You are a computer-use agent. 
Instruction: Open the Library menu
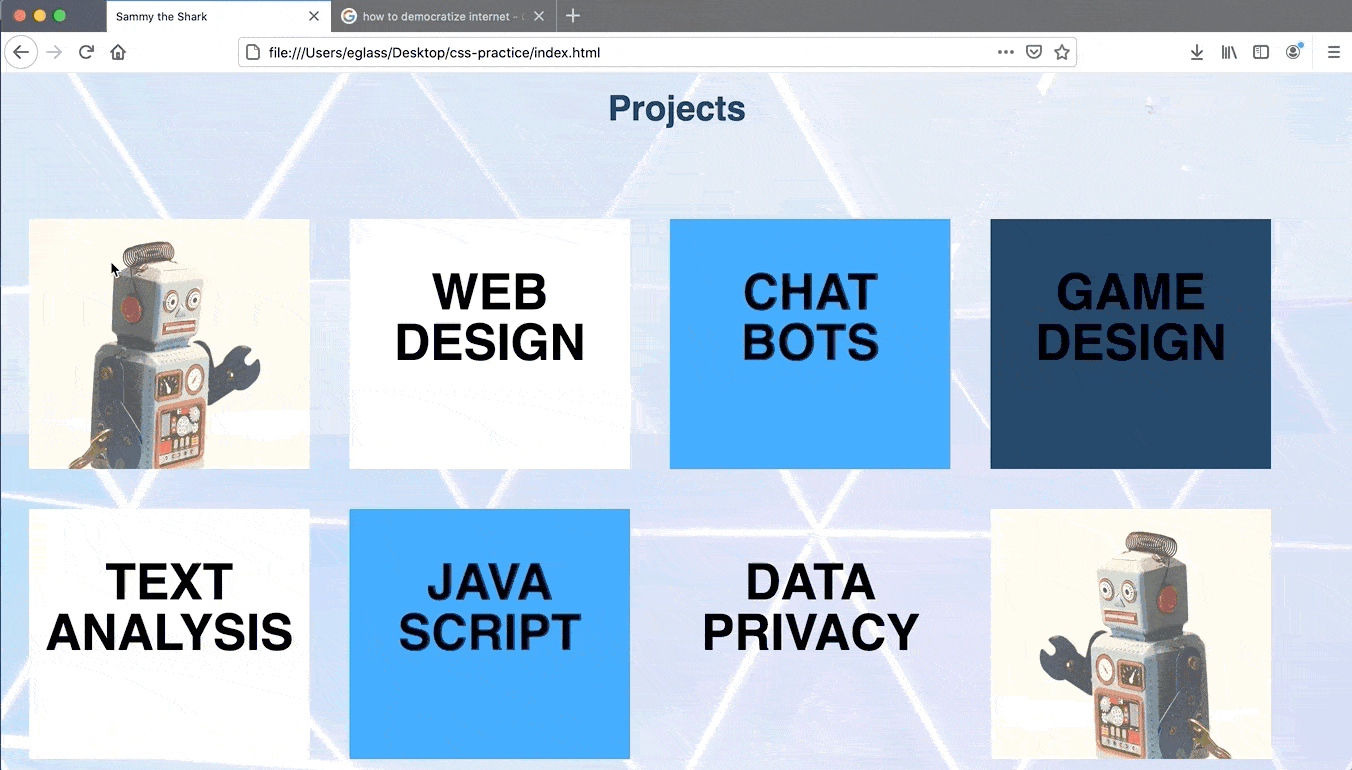1229,52
